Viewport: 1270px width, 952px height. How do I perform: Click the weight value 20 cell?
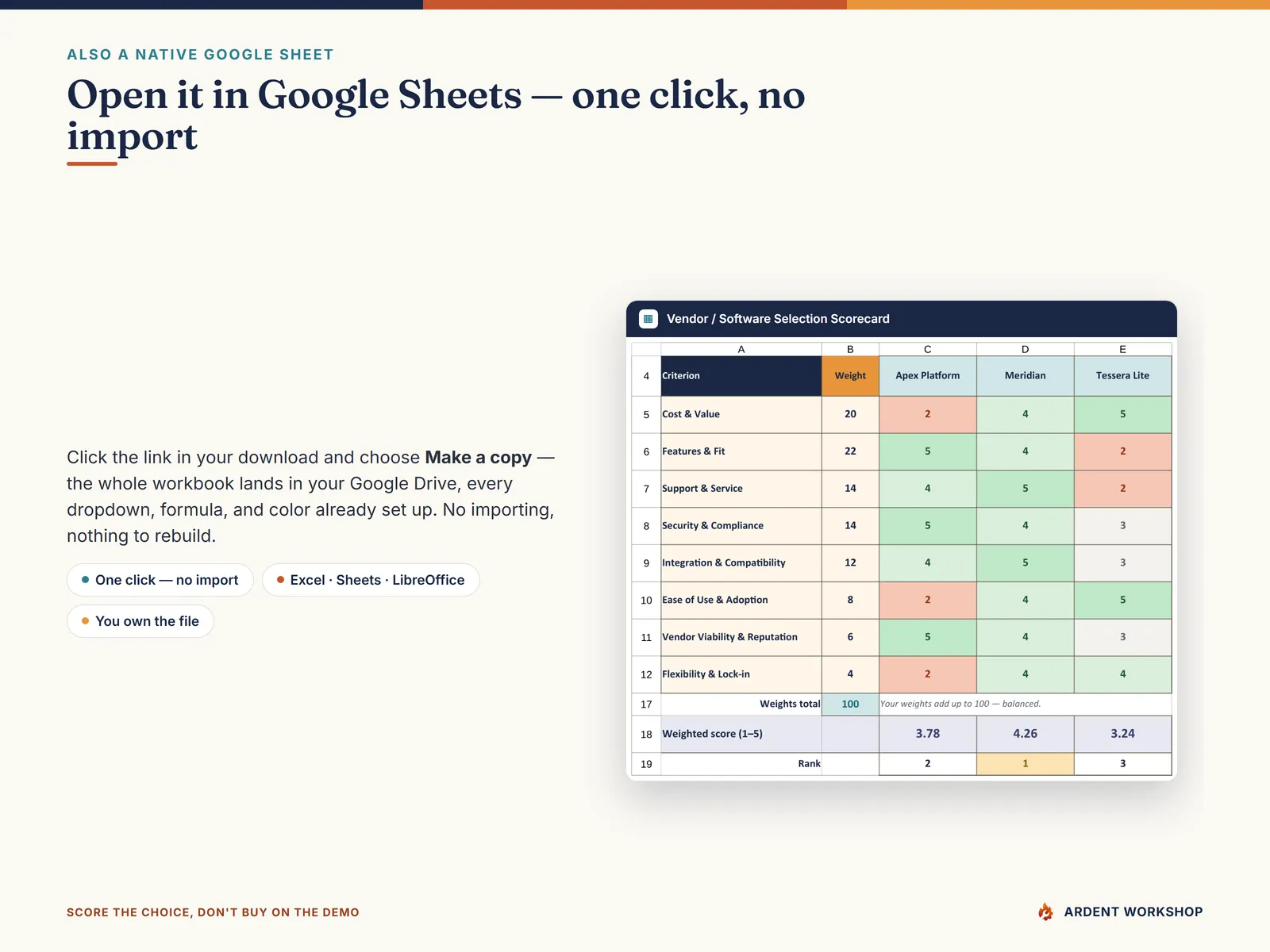coord(850,414)
